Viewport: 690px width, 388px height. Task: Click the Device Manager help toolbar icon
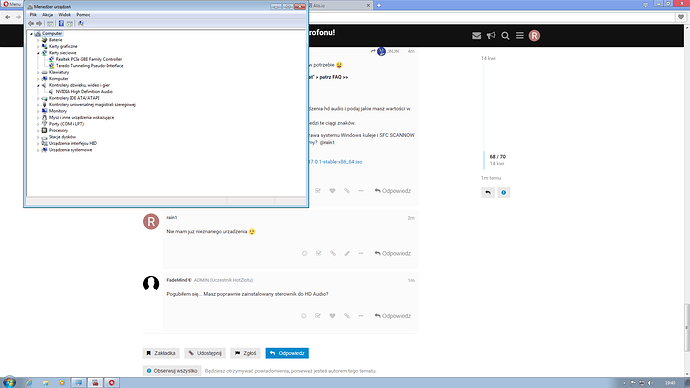[x=61, y=23]
